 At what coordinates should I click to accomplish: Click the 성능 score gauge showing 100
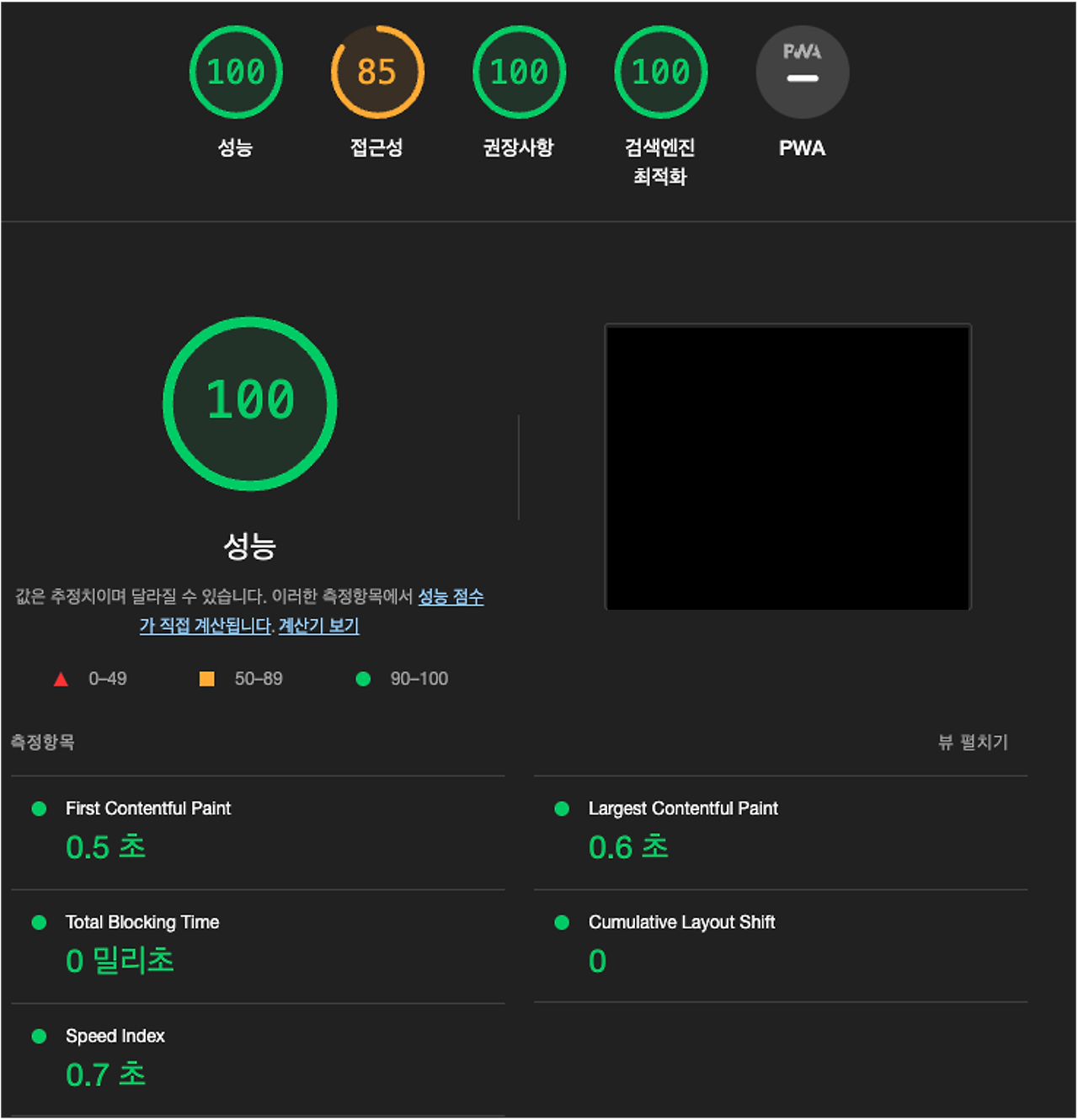(236, 72)
